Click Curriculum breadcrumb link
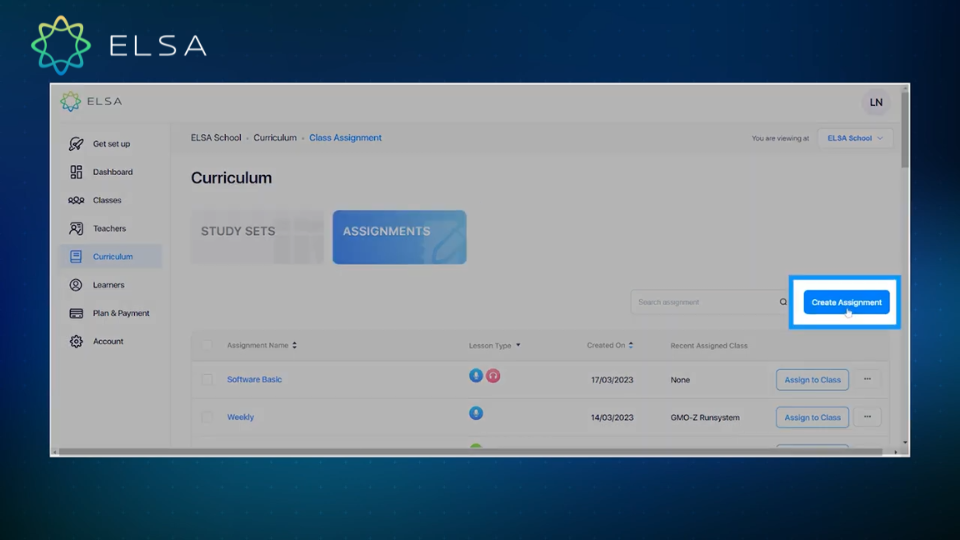The height and width of the screenshot is (540, 960). 275,138
